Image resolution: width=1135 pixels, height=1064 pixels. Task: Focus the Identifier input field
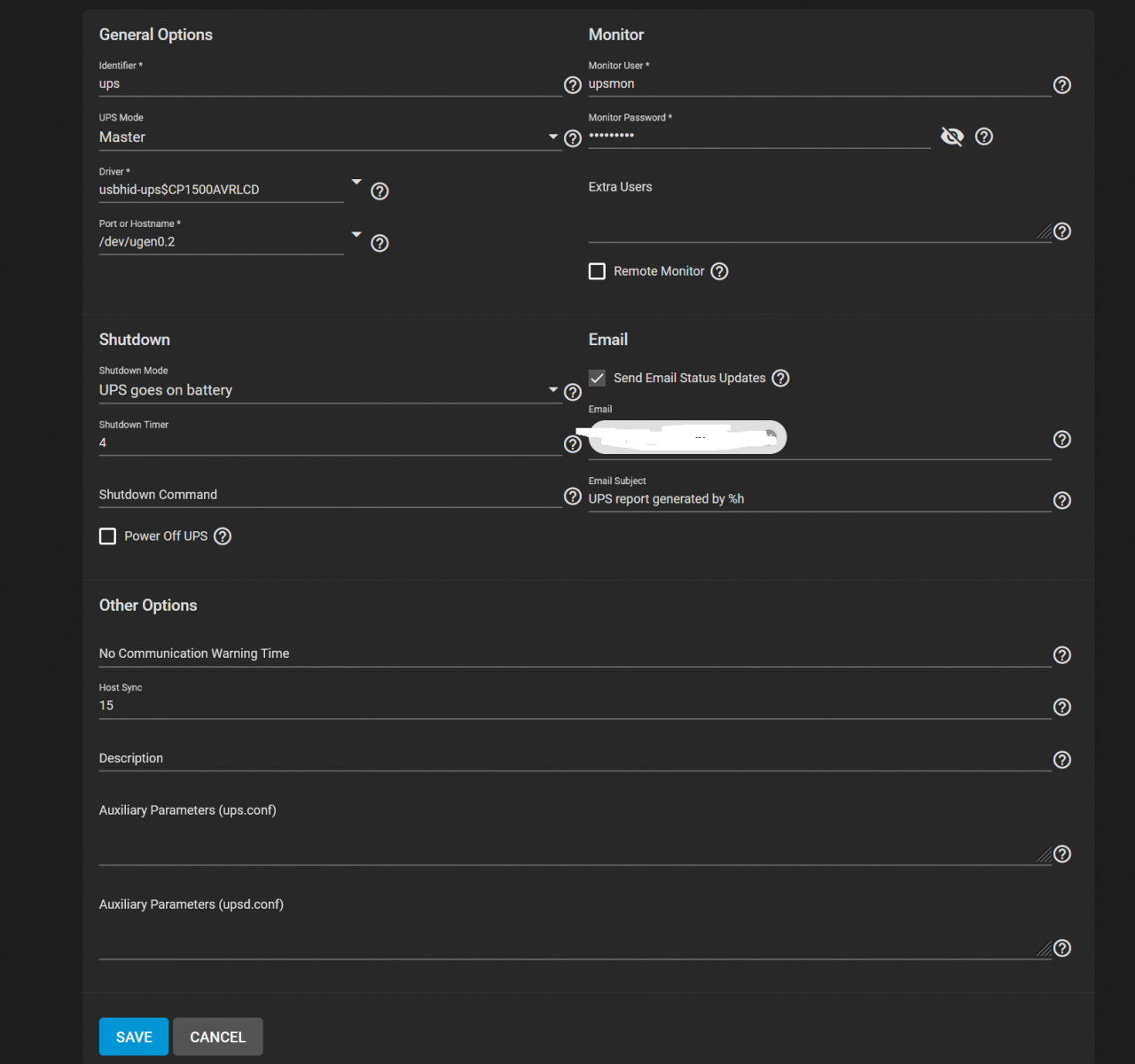click(x=330, y=84)
